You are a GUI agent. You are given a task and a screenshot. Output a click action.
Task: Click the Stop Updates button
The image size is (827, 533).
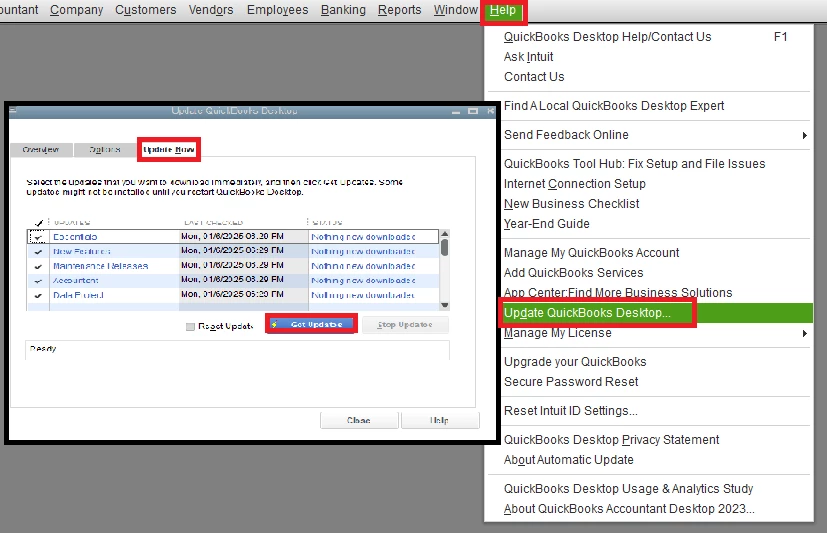(405, 325)
